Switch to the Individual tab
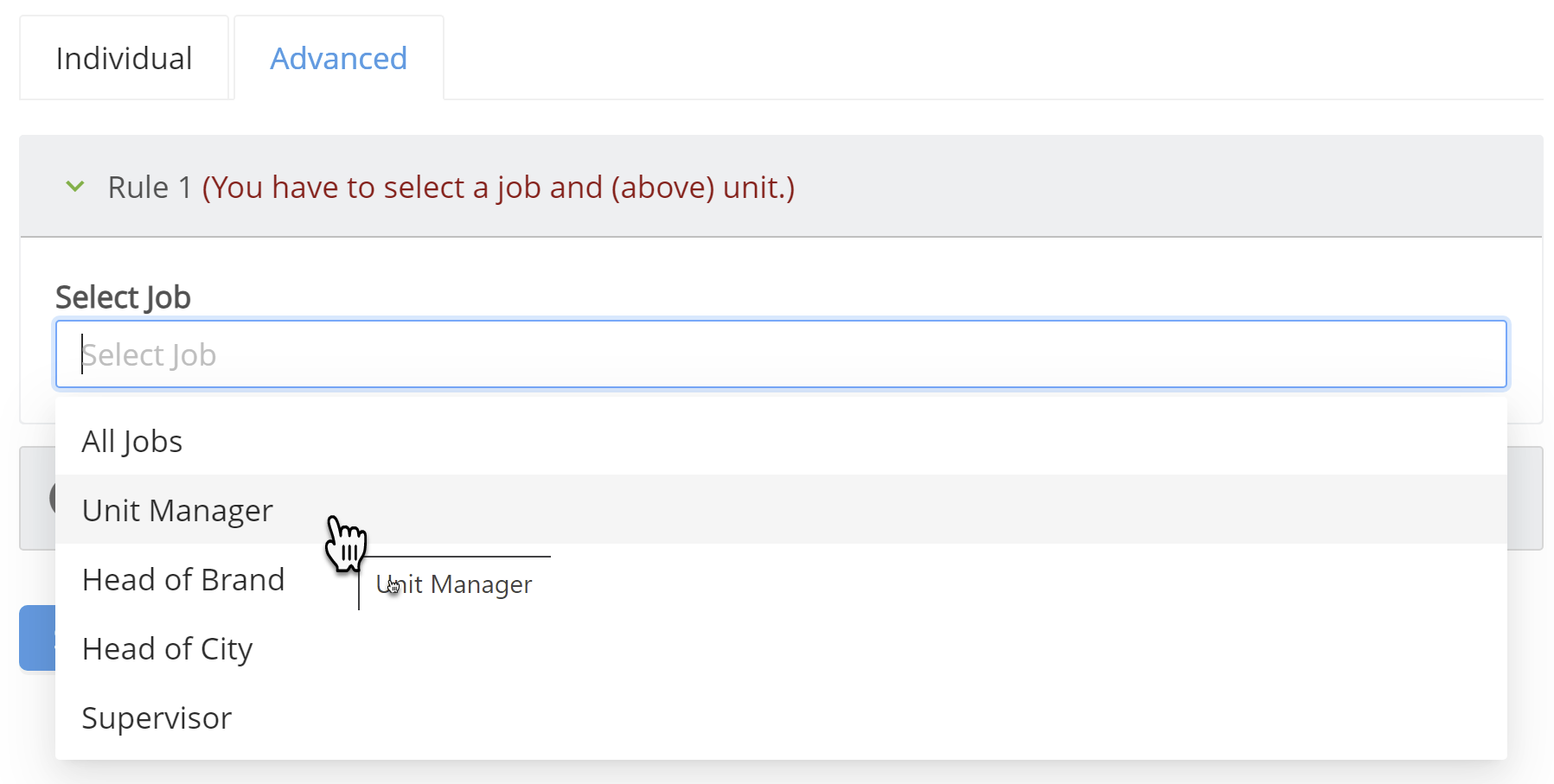Viewport: 1554px width, 784px height. [124, 58]
